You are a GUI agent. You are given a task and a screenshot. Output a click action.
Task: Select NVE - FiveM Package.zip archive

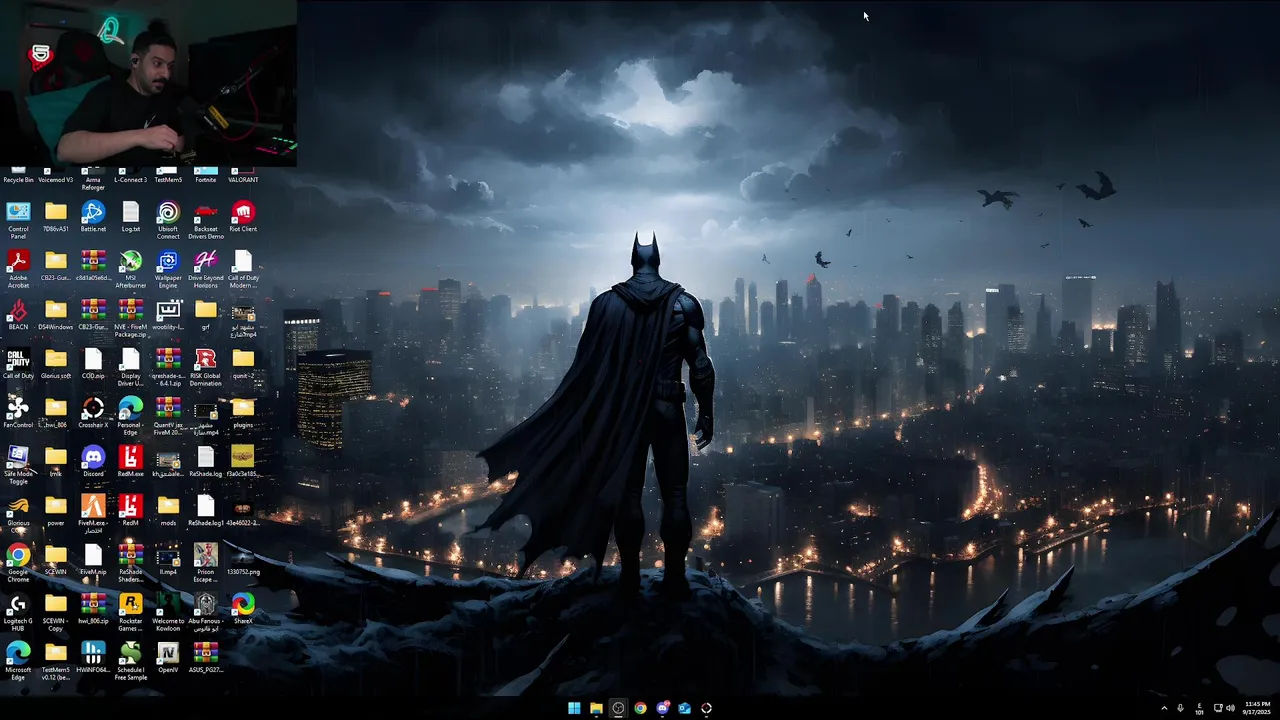[x=131, y=317]
